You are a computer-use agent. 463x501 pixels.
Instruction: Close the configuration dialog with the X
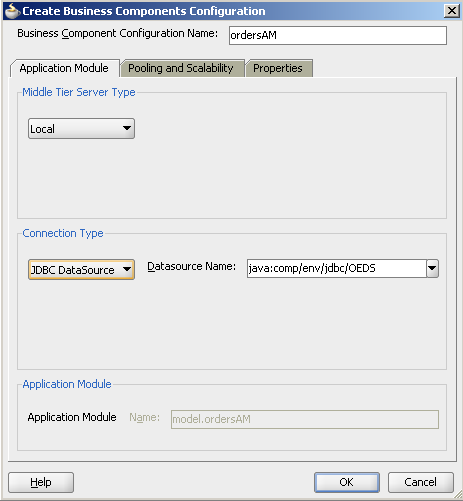(452, 11)
